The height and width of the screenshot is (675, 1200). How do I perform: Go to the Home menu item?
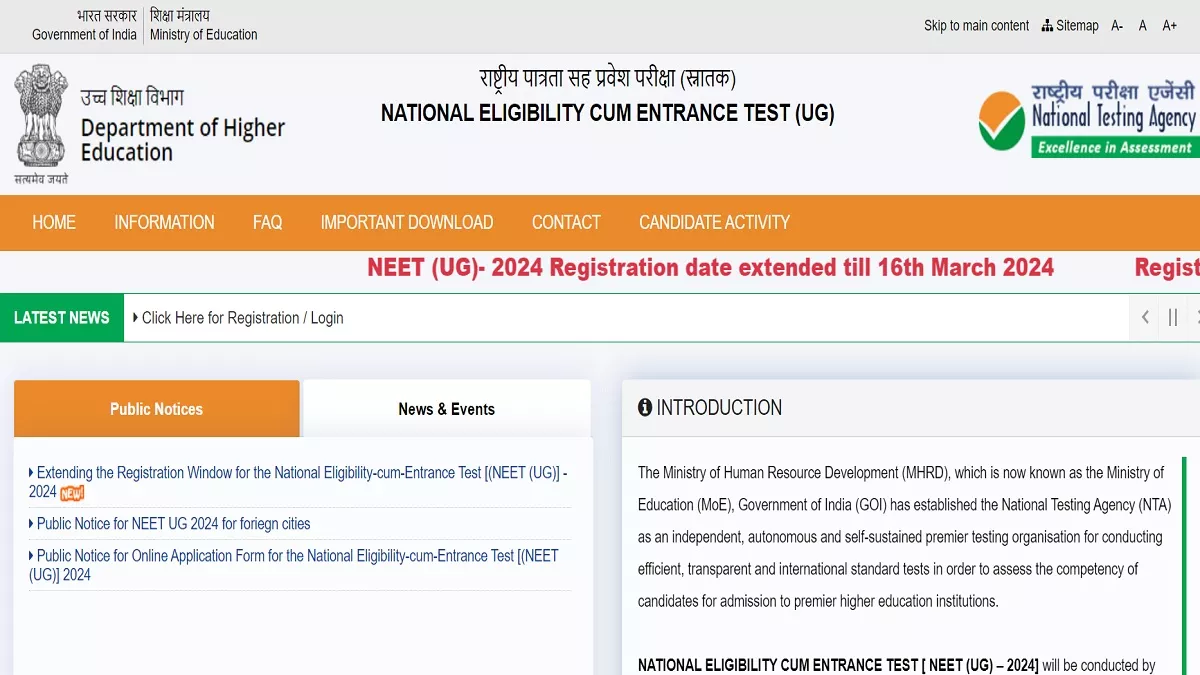click(54, 222)
